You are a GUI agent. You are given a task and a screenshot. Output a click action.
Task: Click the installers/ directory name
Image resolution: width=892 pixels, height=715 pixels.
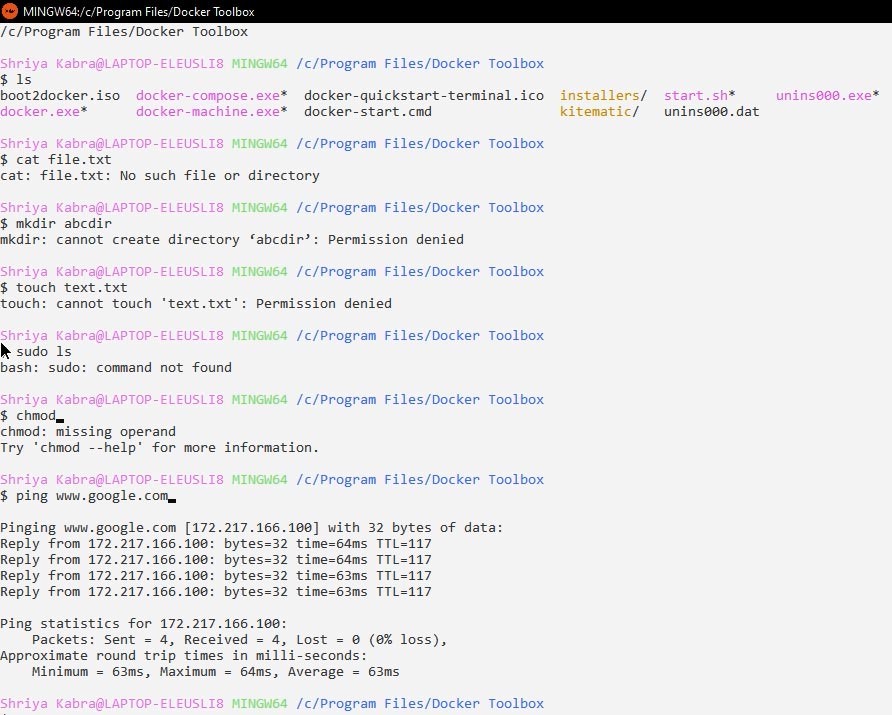[x=603, y=96]
